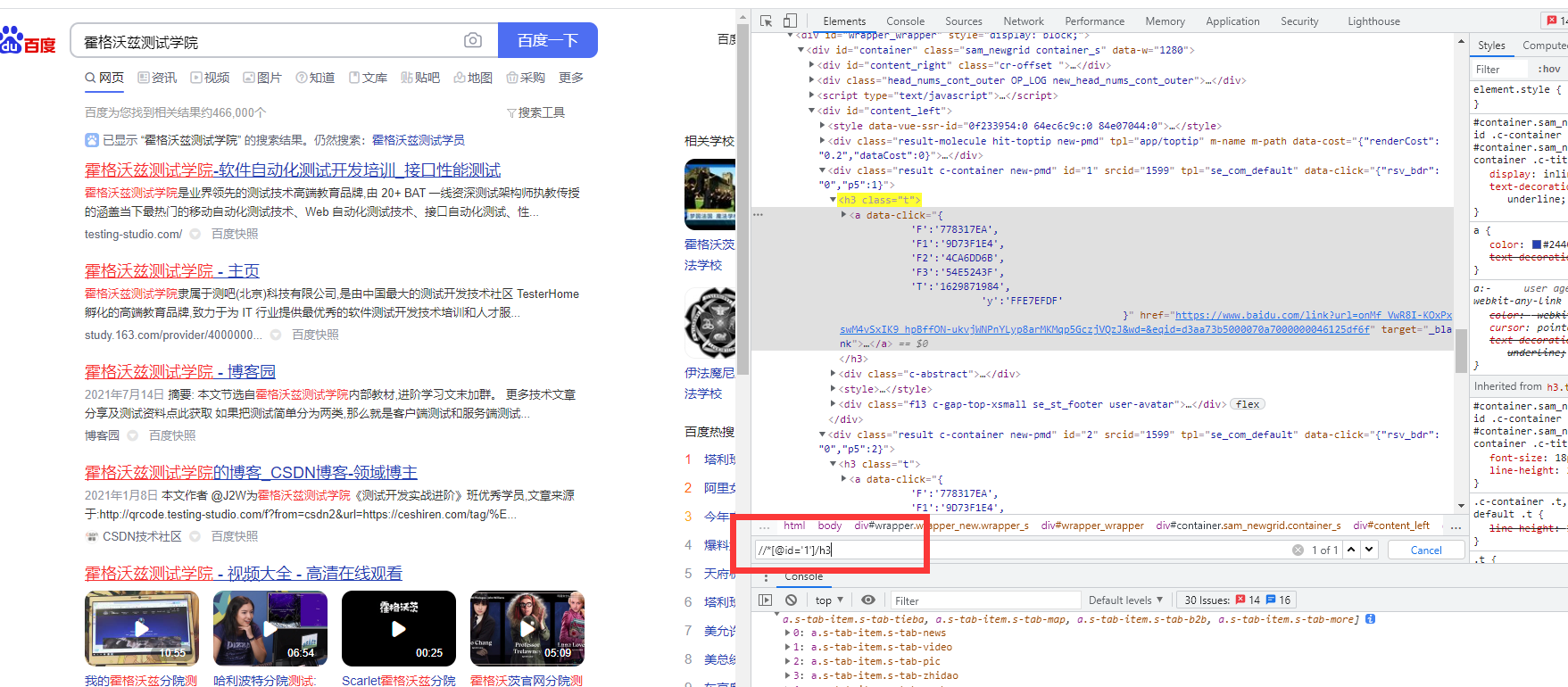The width and height of the screenshot is (1568, 687).
Task: Click the badge icon beside CSDN技术社区
Action: pyautogui.click(x=195, y=536)
